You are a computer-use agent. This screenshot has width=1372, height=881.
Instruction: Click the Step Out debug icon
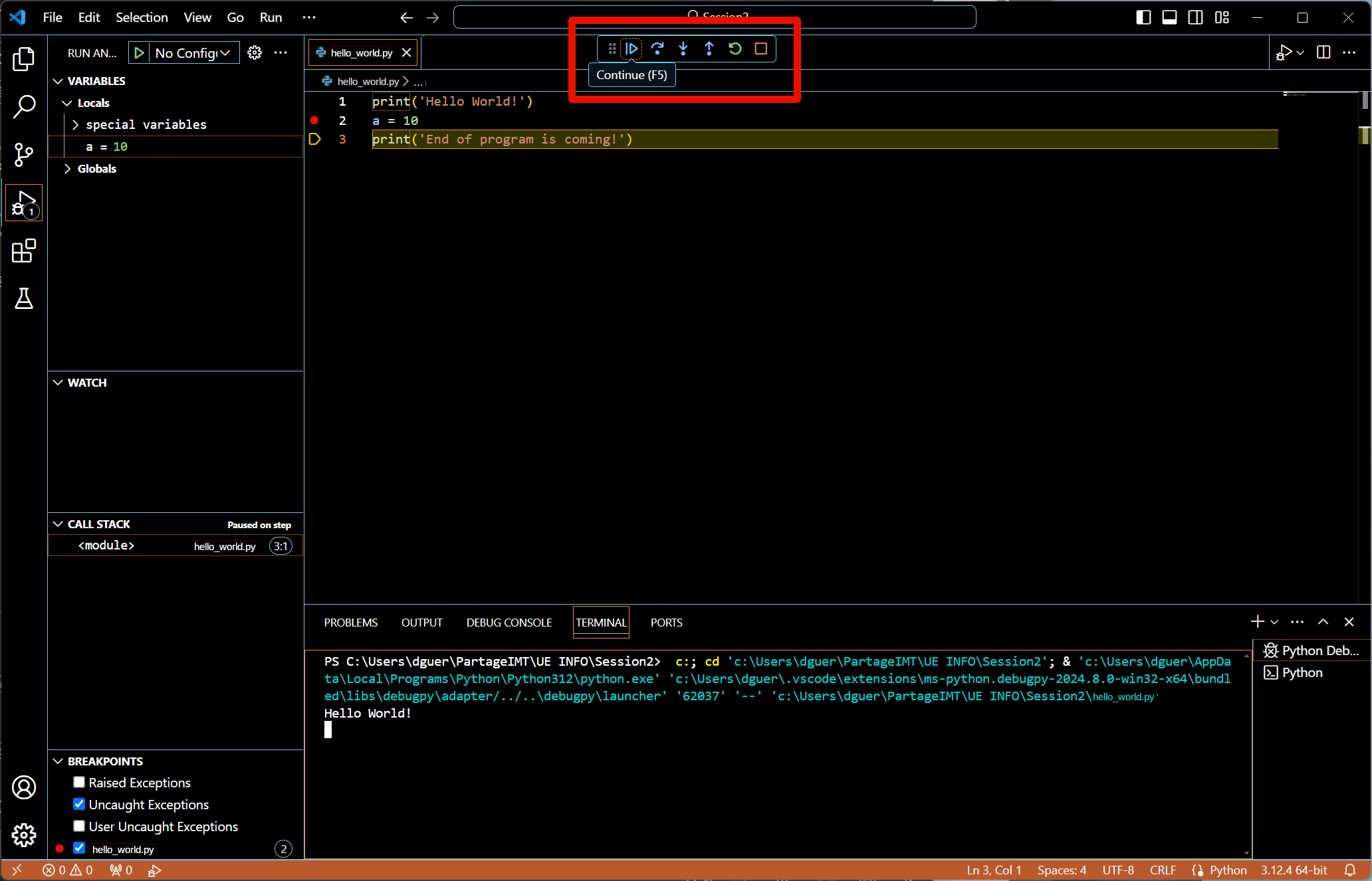coord(709,49)
